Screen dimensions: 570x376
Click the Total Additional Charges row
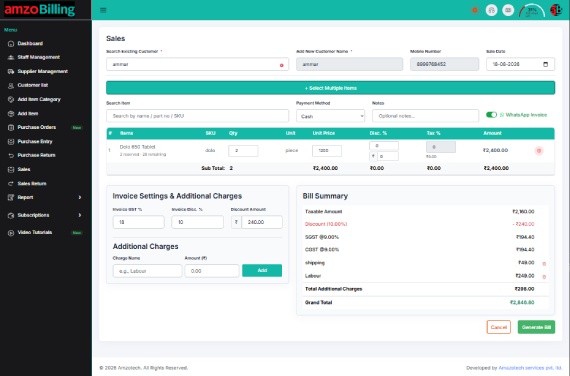425,289
